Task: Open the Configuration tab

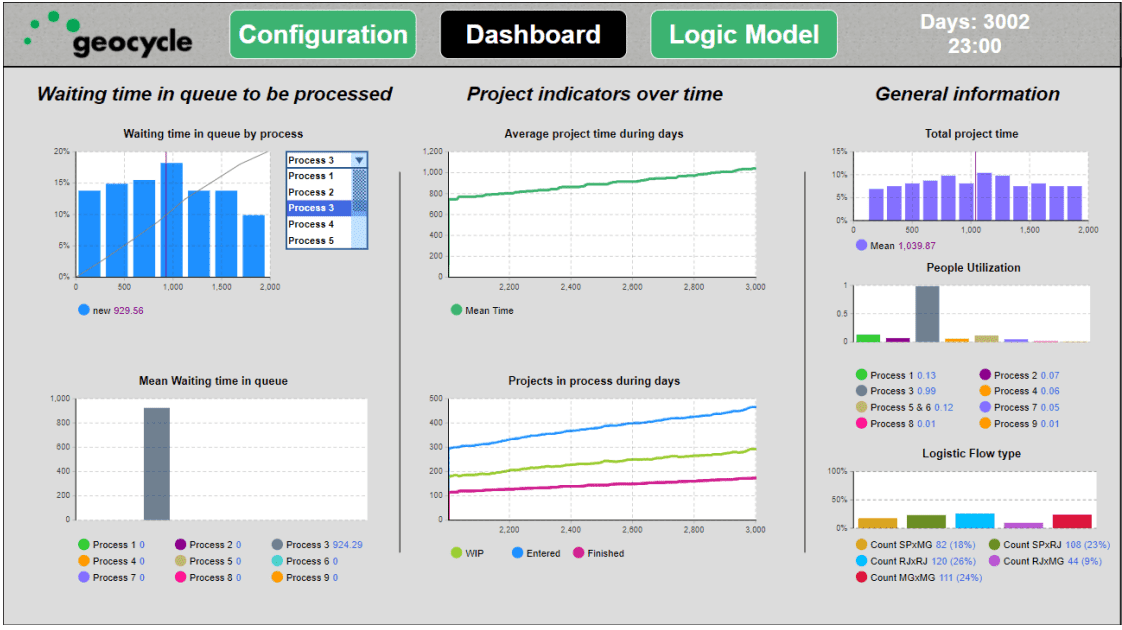Action: pos(322,35)
